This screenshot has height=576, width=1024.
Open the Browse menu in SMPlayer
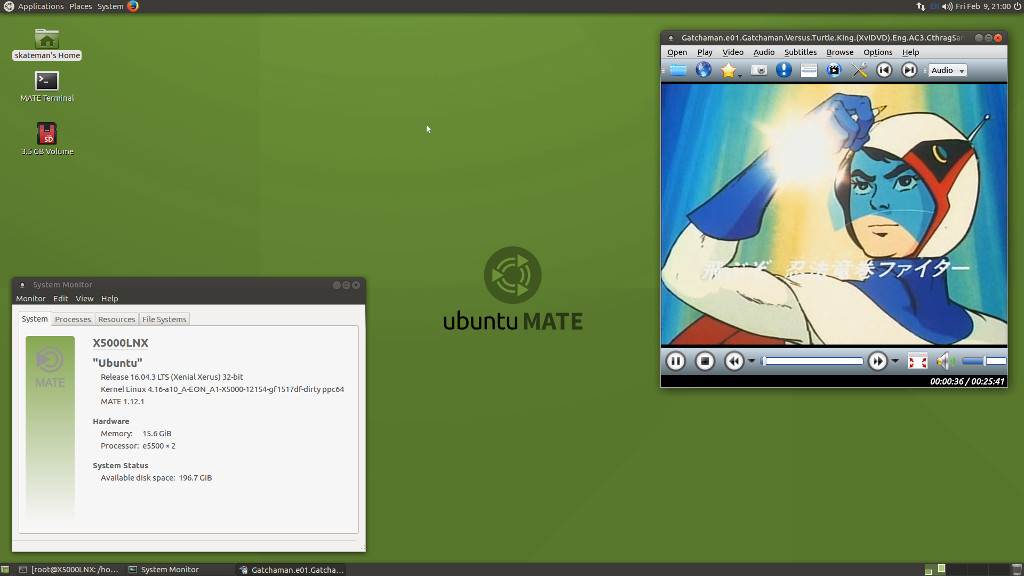[840, 52]
